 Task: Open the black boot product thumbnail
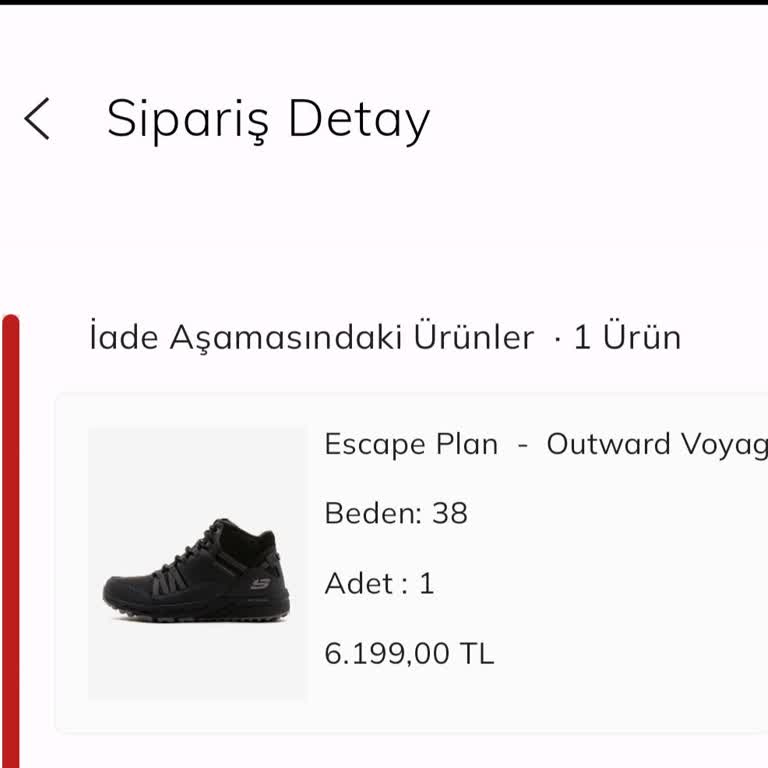click(x=197, y=563)
